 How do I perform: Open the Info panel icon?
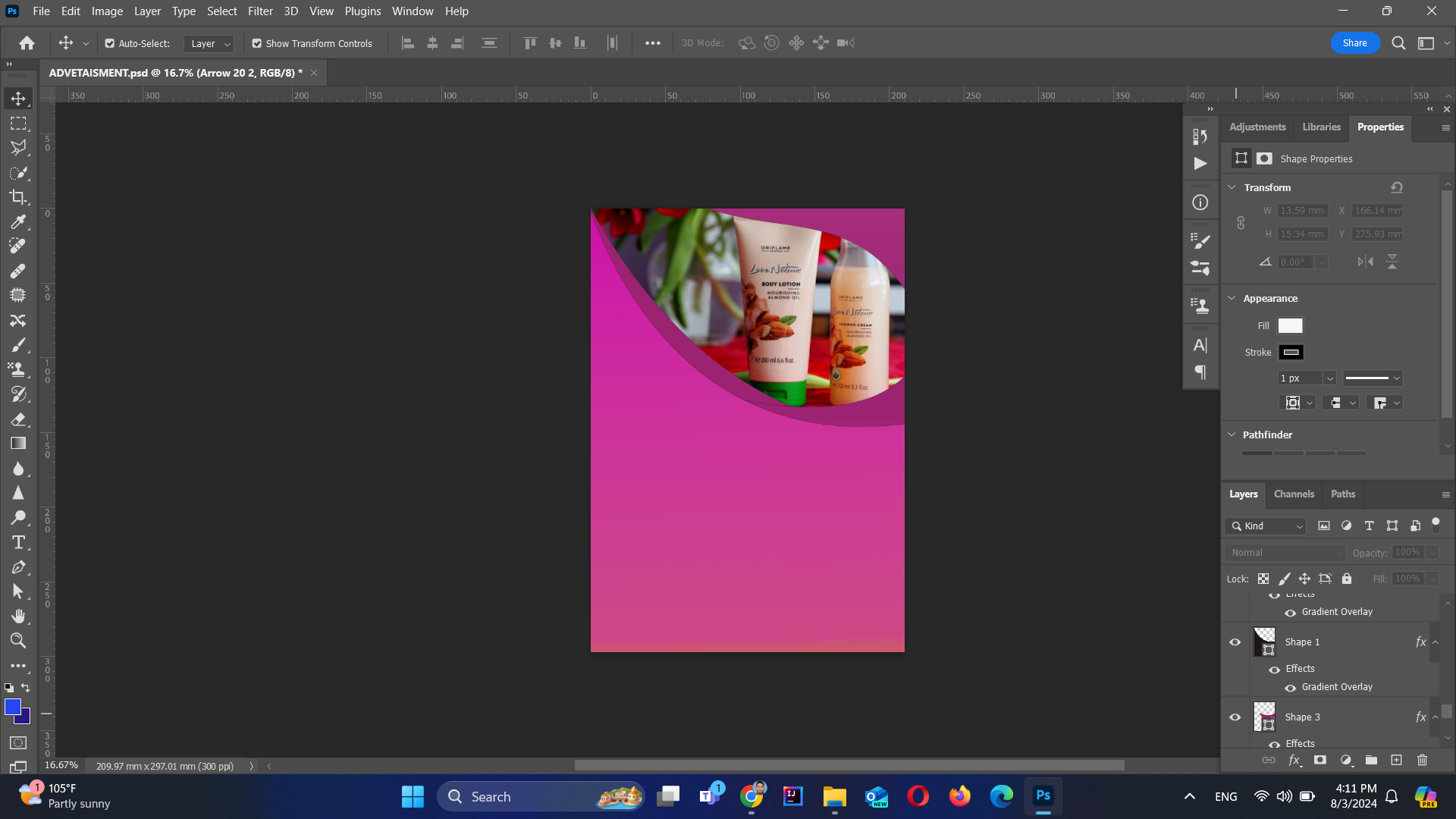pos(1200,202)
